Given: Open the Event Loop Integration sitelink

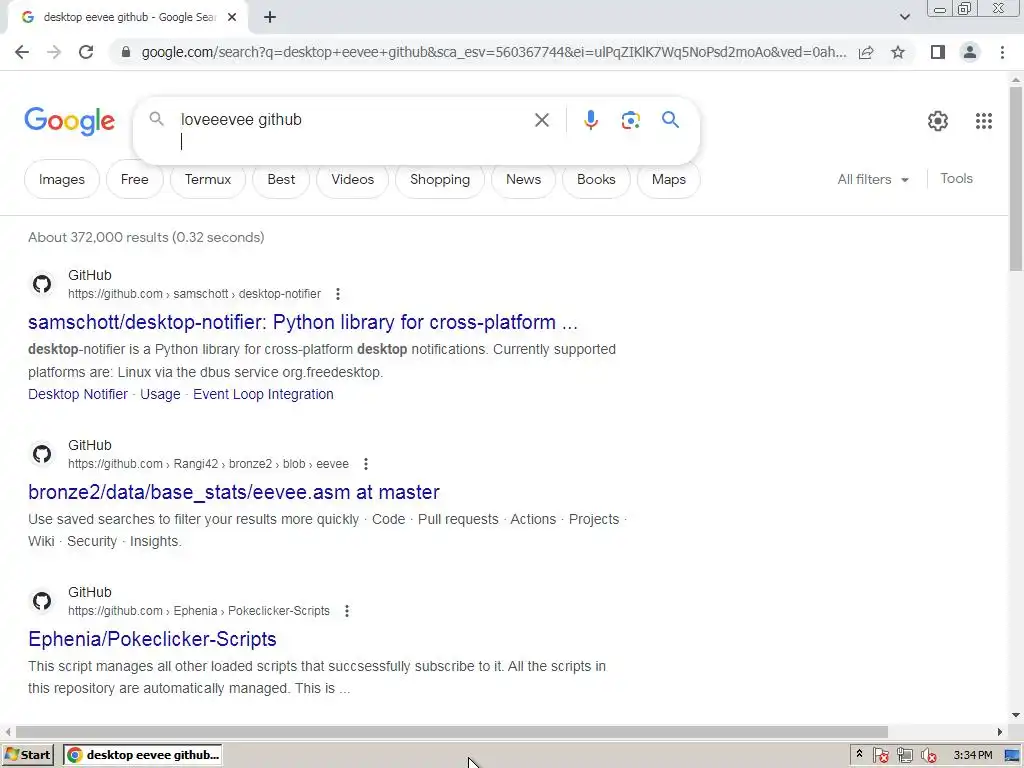Looking at the screenshot, I should coord(263,394).
